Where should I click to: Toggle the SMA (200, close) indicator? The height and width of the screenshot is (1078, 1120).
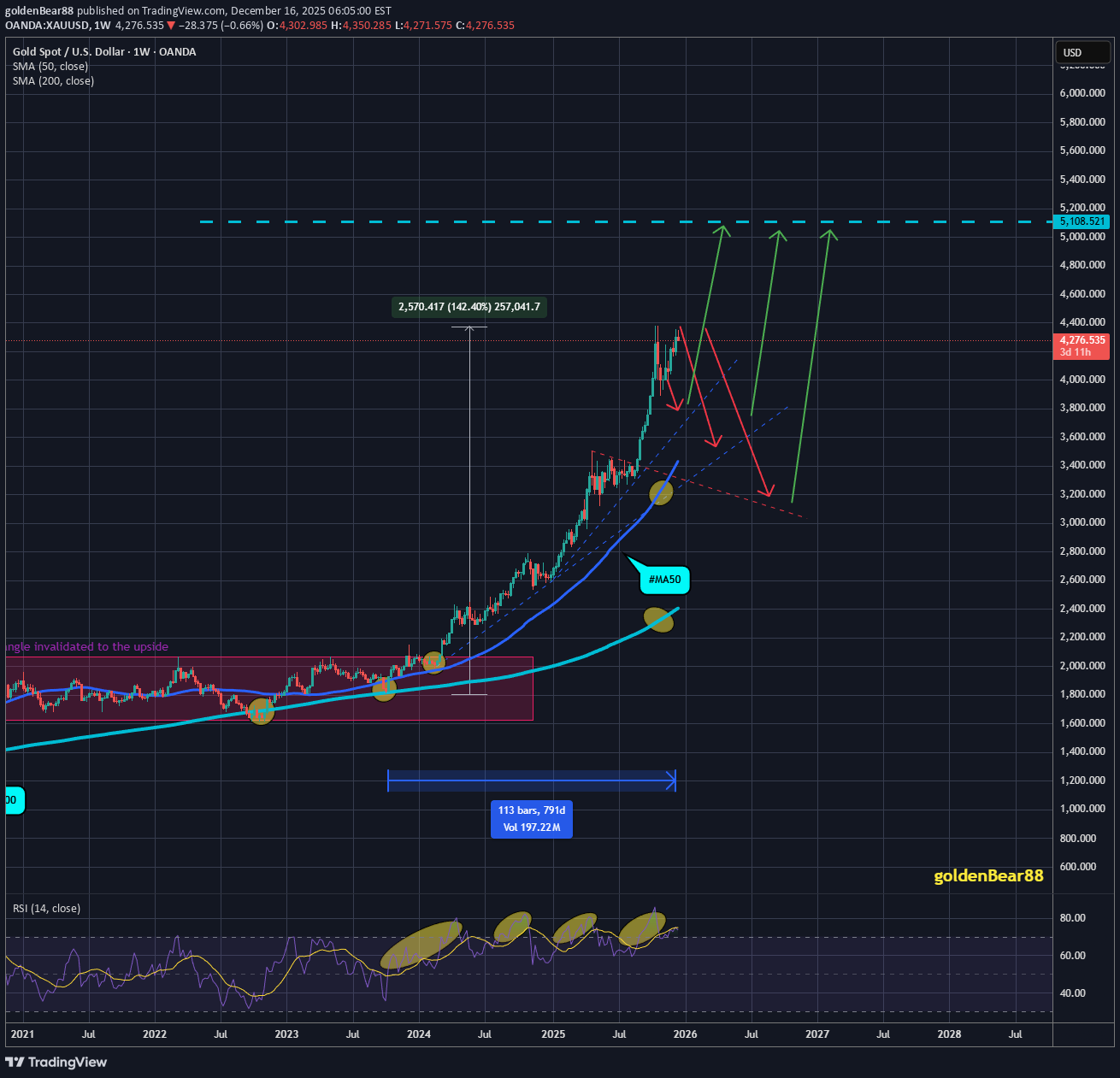point(52,80)
